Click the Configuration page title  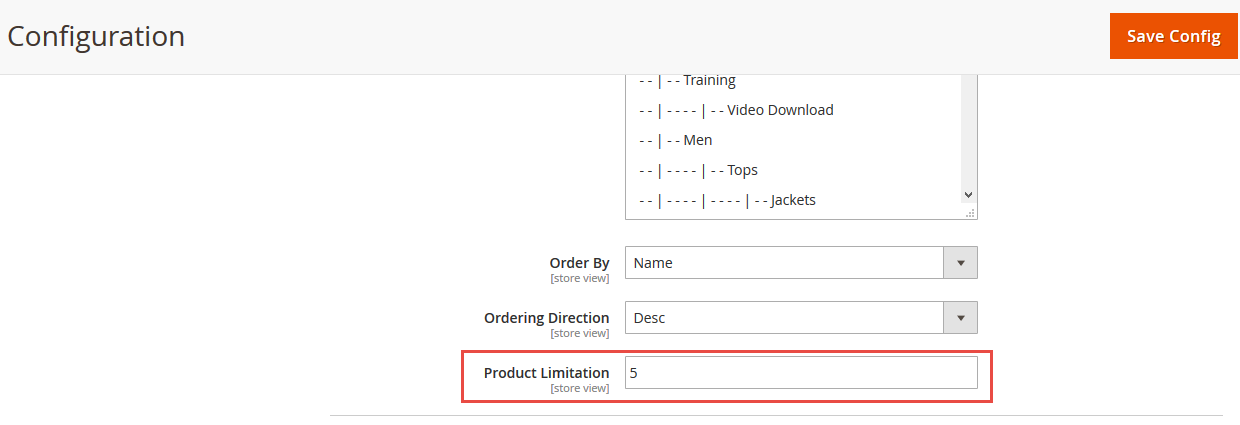[96, 36]
